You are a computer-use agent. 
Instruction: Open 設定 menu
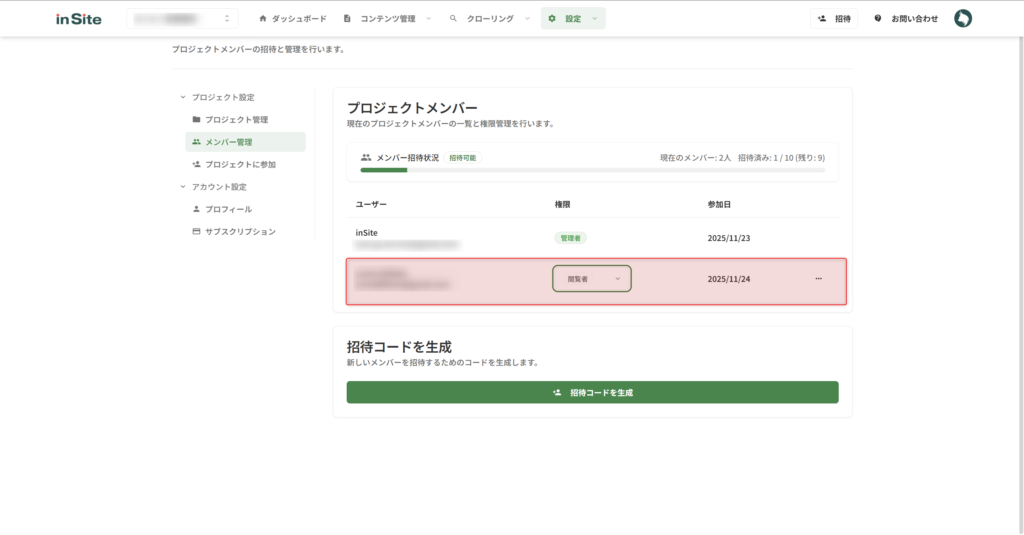(x=573, y=19)
